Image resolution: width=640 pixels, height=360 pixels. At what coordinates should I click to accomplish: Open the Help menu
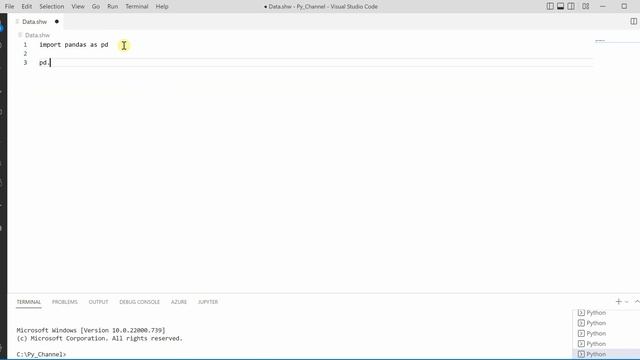pyautogui.click(x=162, y=7)
